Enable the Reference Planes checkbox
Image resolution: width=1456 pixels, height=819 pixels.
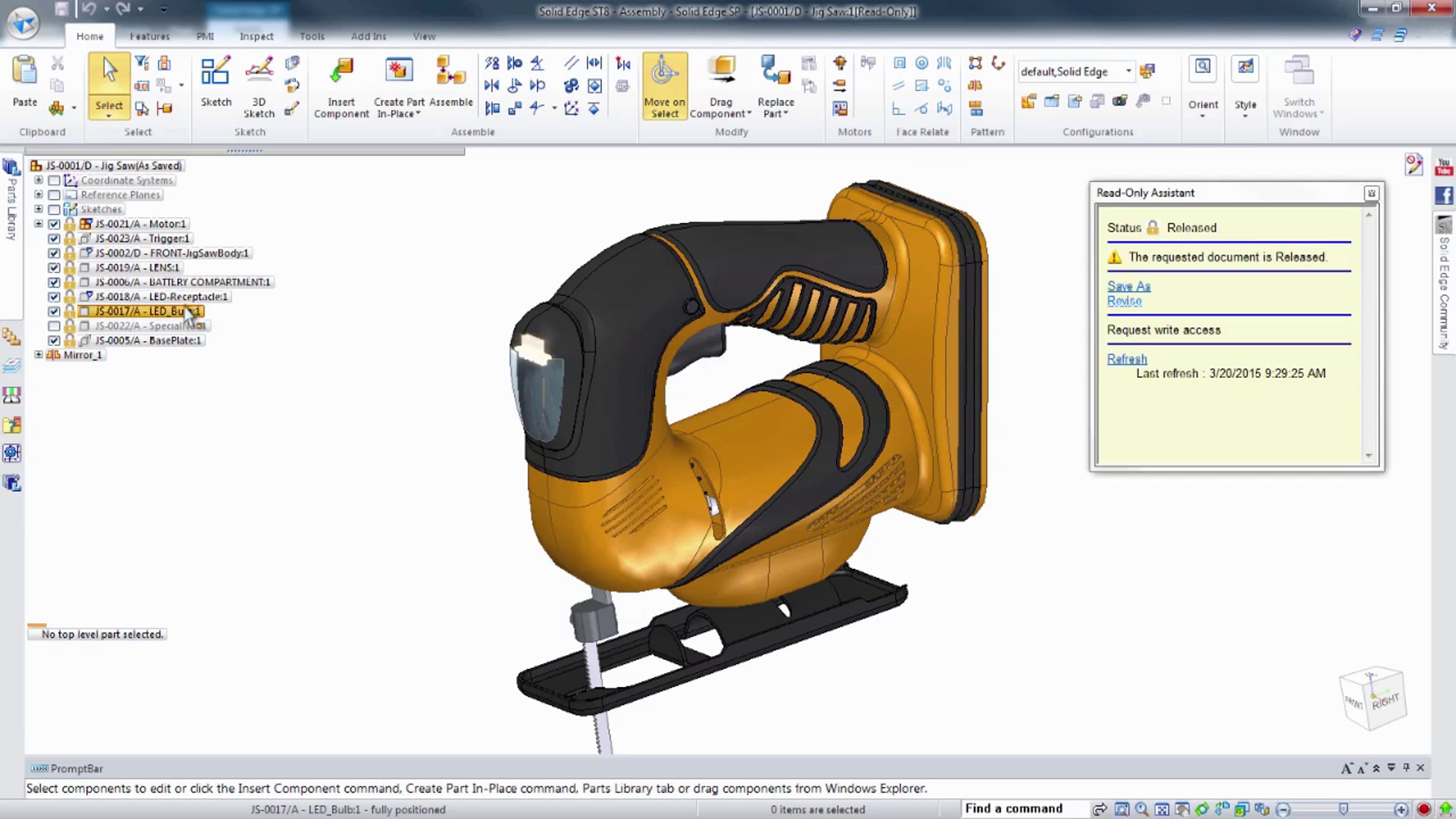[54, 195]
